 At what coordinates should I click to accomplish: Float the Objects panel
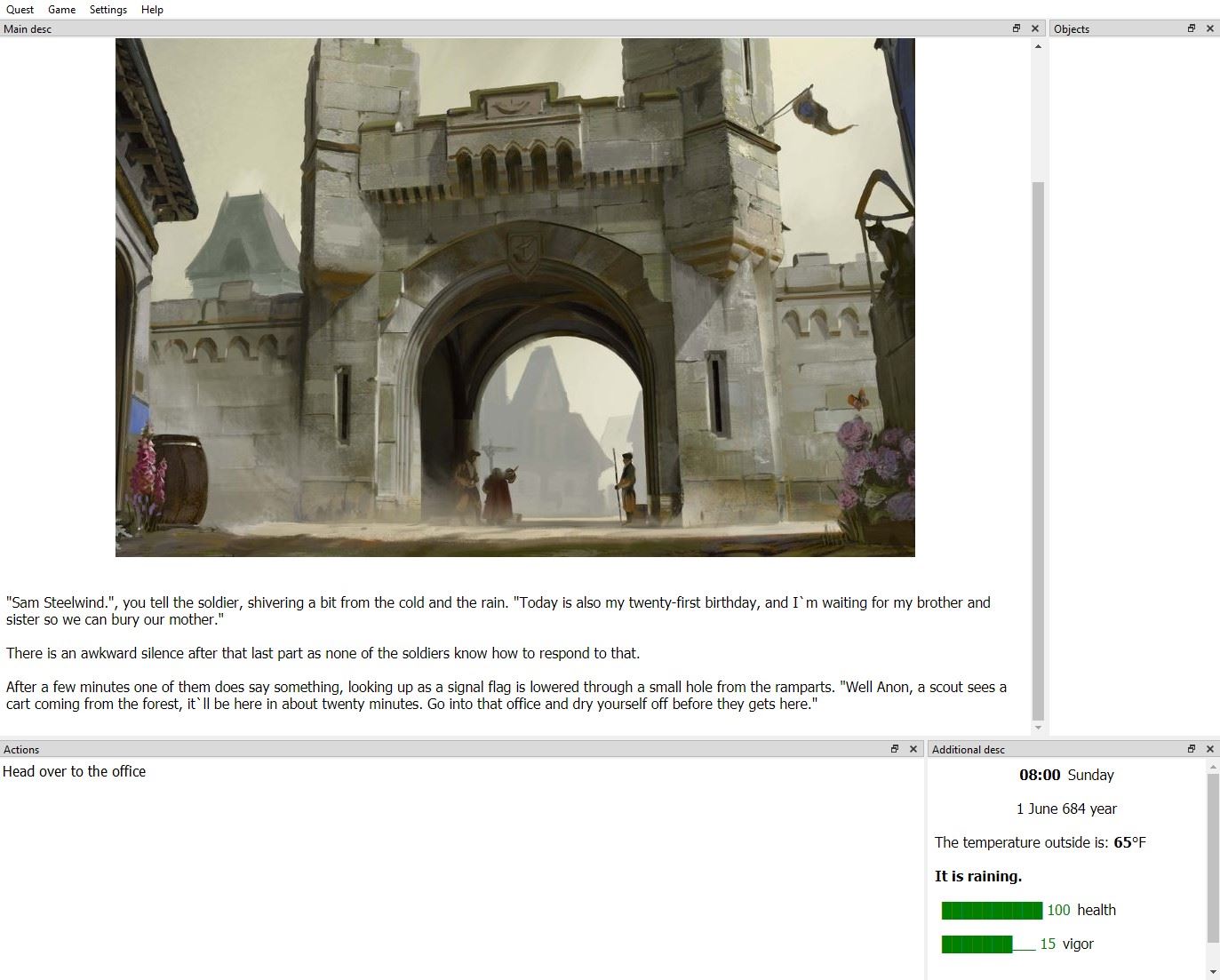click(1192, 28)
